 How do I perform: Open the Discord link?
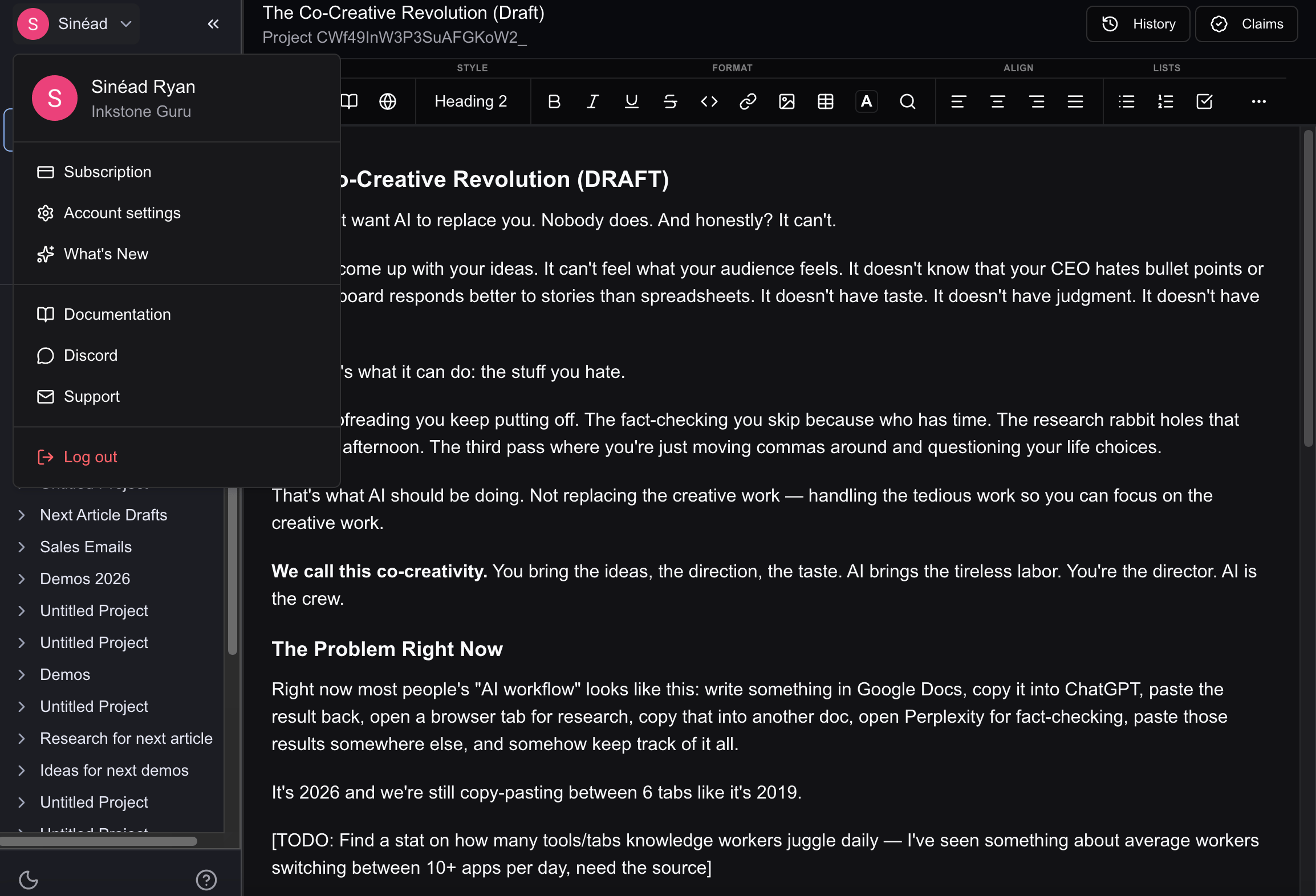pyautogui.click(x=177, y=356)
